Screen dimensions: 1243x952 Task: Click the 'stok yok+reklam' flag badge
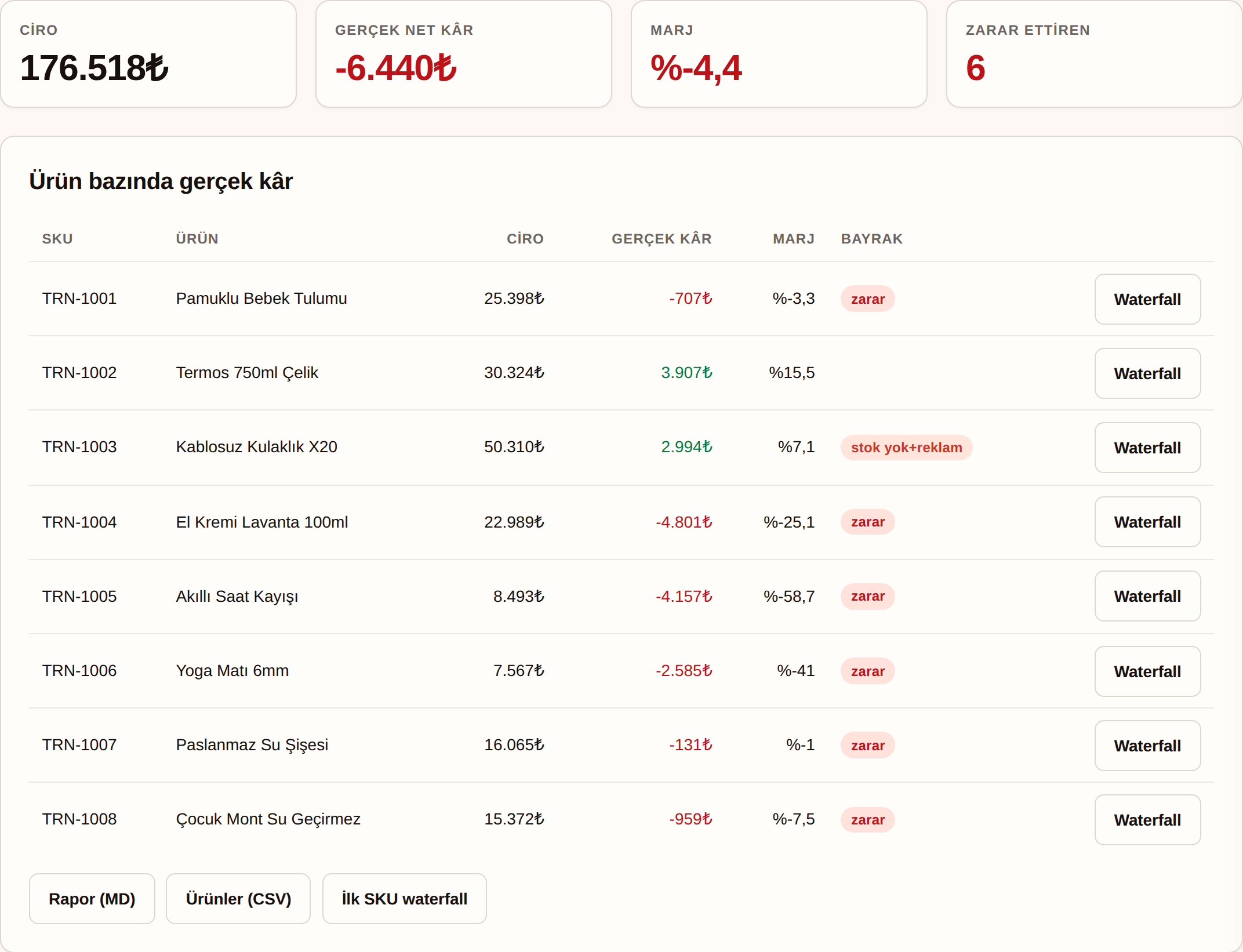pos(906,448)
